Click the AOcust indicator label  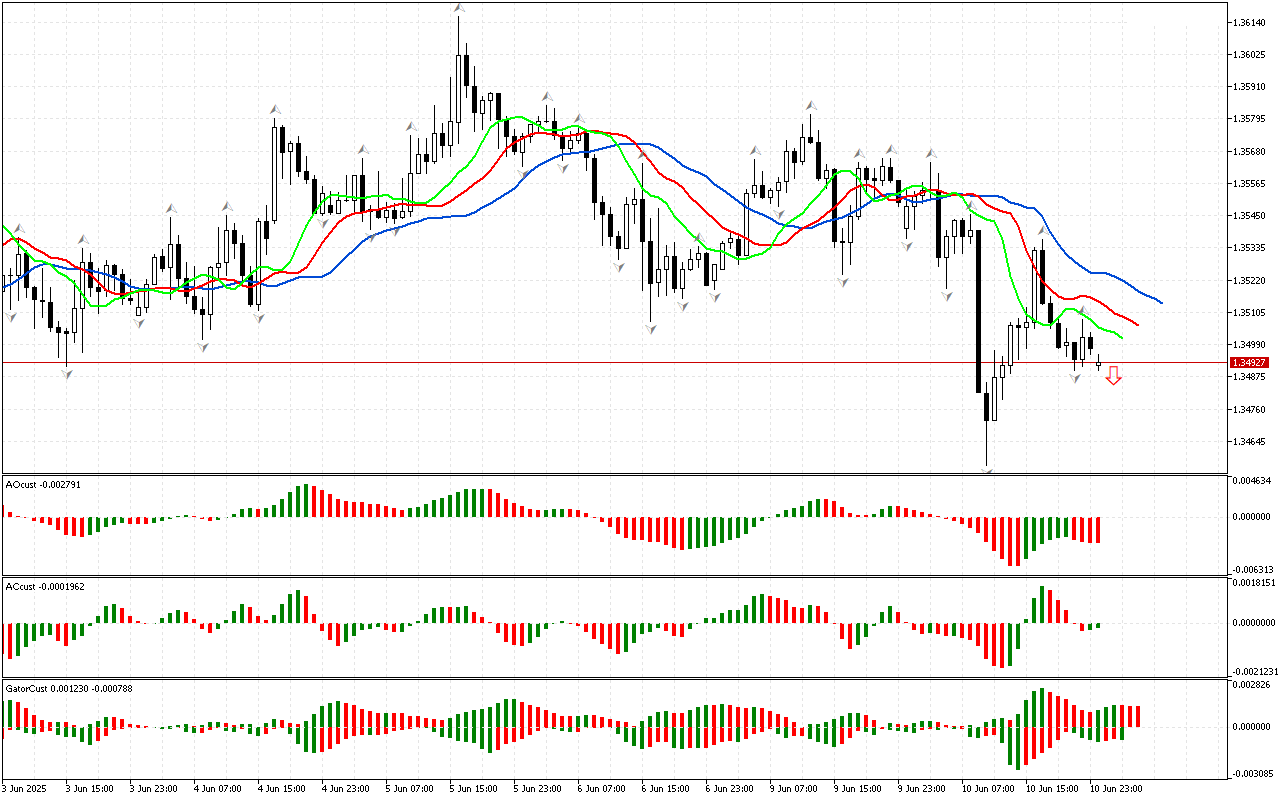pos(42,484)
